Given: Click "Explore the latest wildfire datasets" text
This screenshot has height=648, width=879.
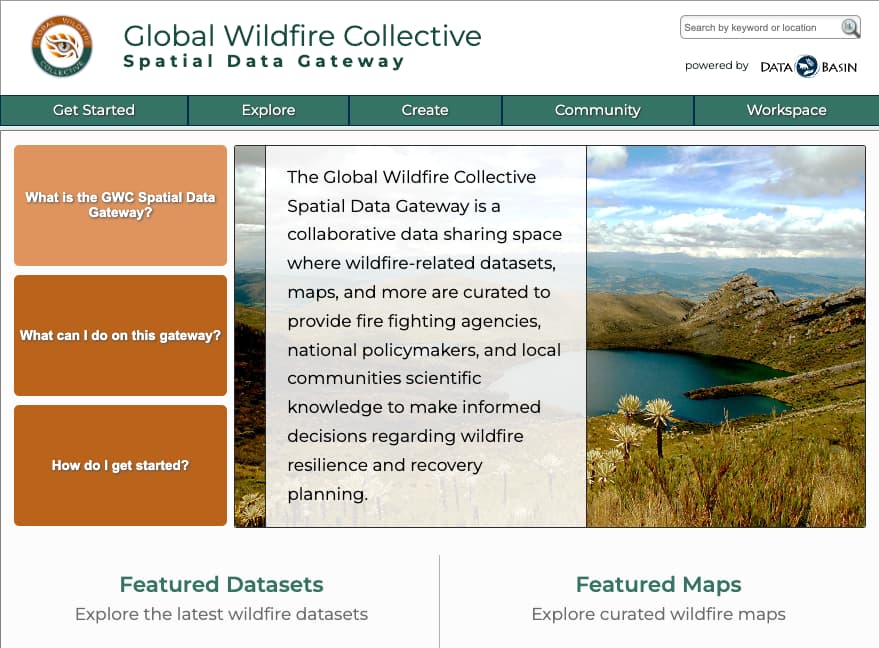Looking at the screenshot, I should pyautogui.click(x=221, y=614).
